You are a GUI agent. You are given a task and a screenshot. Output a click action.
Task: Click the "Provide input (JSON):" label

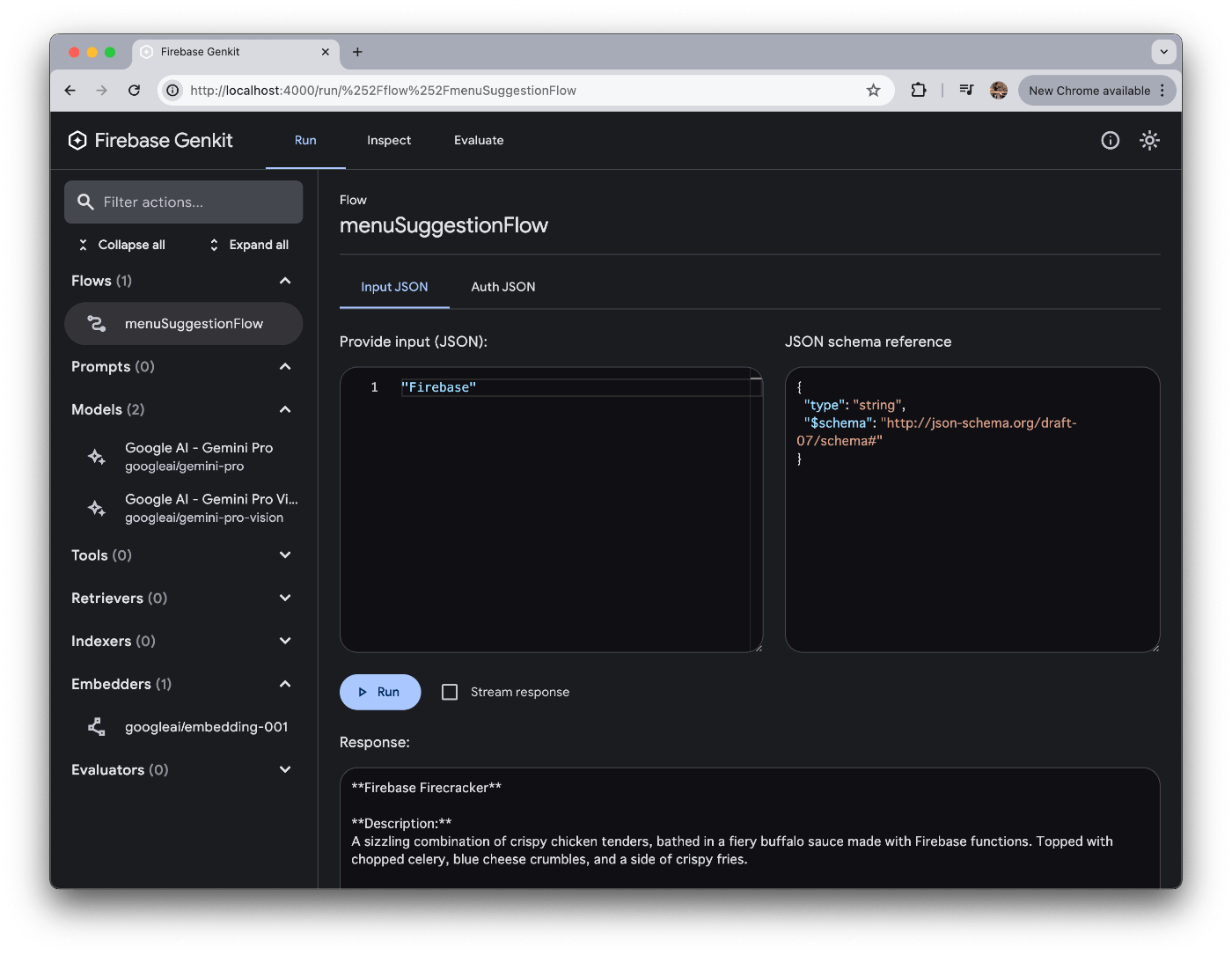(414, 342)
